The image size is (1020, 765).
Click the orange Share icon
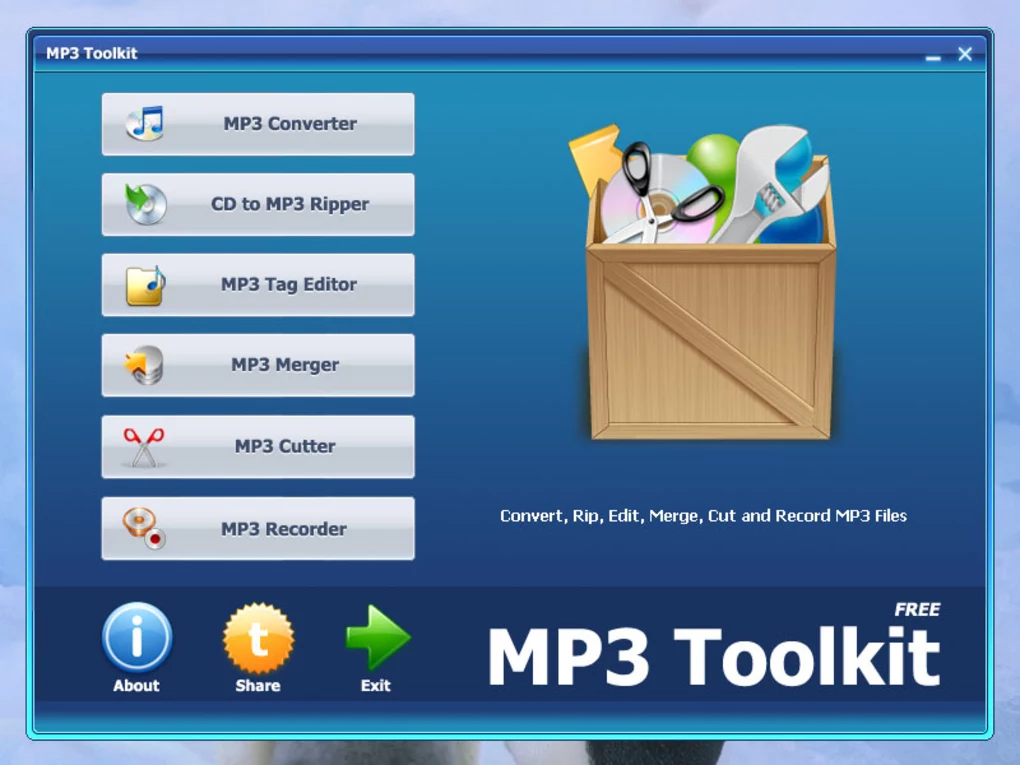point(257,638)
